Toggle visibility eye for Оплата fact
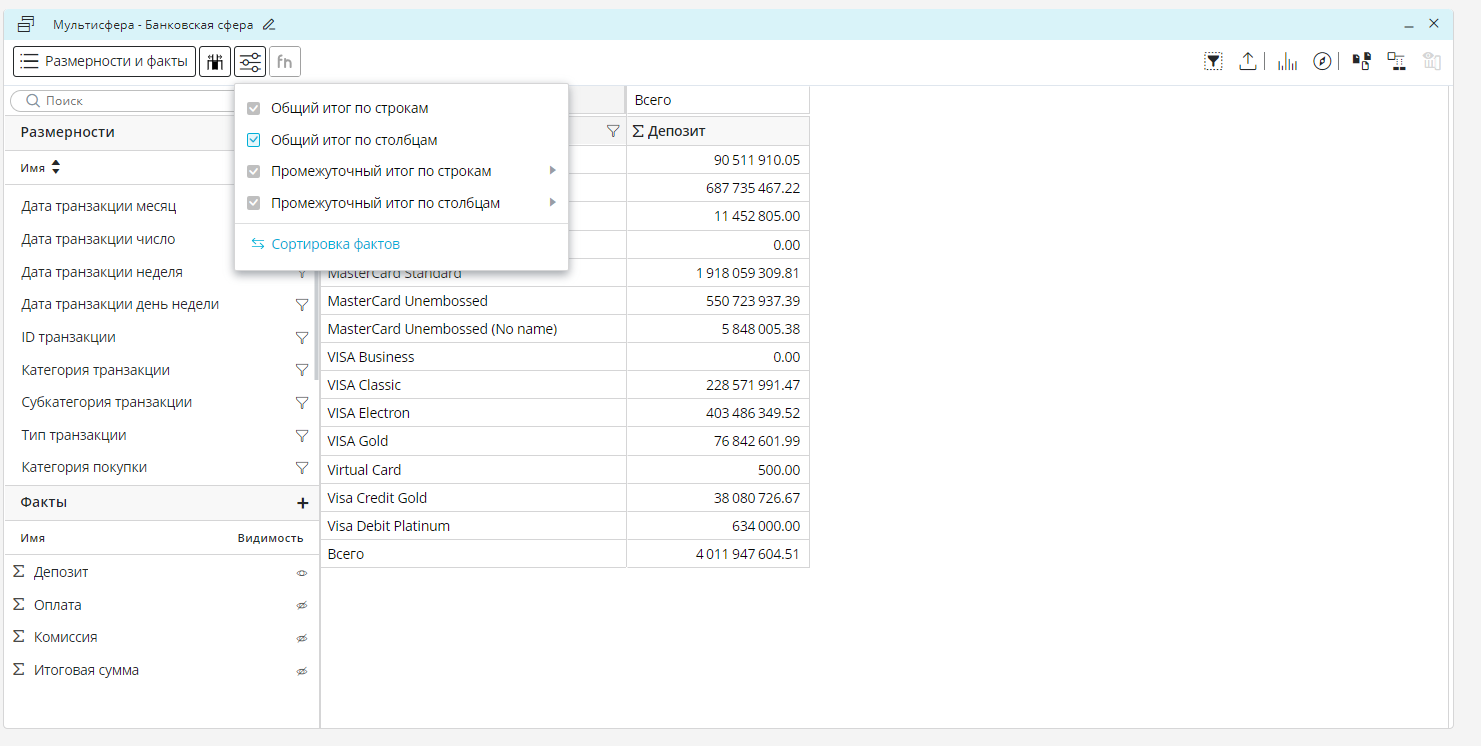The width and height of the screenshot is (1481, 746). point(301,606)
